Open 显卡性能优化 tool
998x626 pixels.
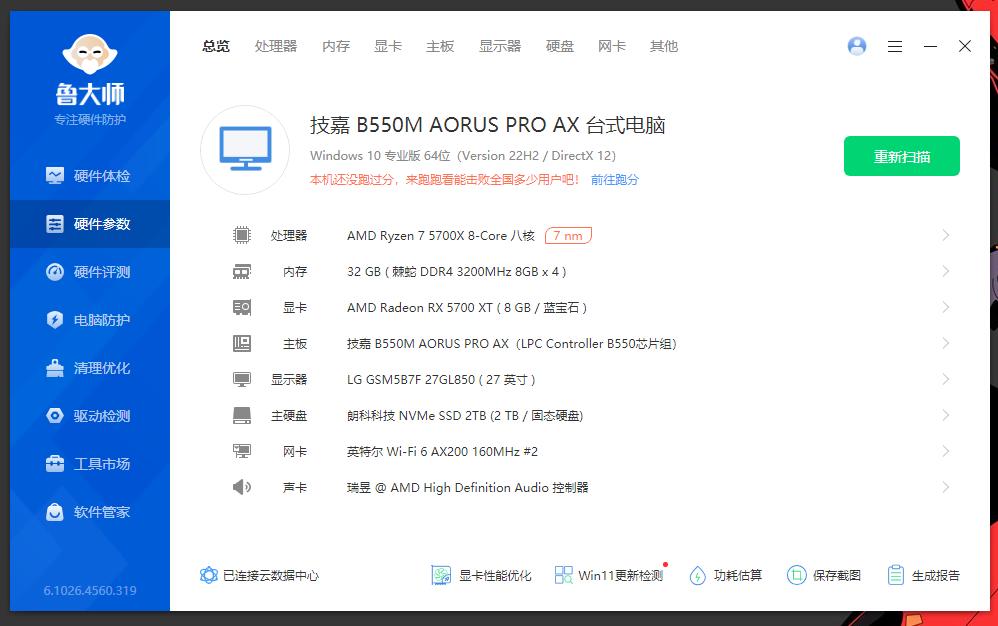click(x=481, y=576)
